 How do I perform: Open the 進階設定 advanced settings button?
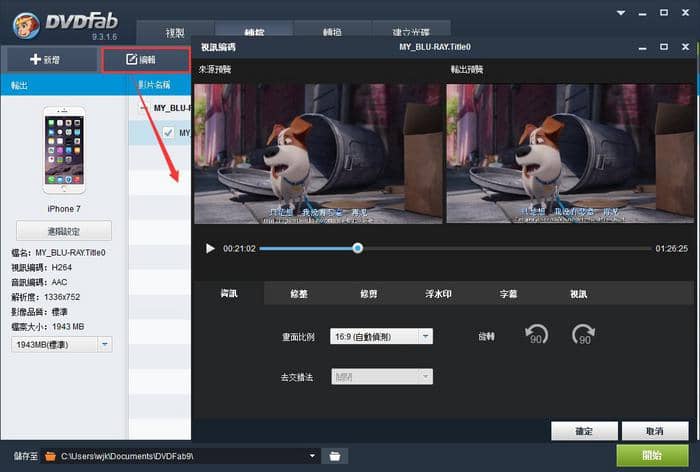pyautogui.click(x=64, y=231)
